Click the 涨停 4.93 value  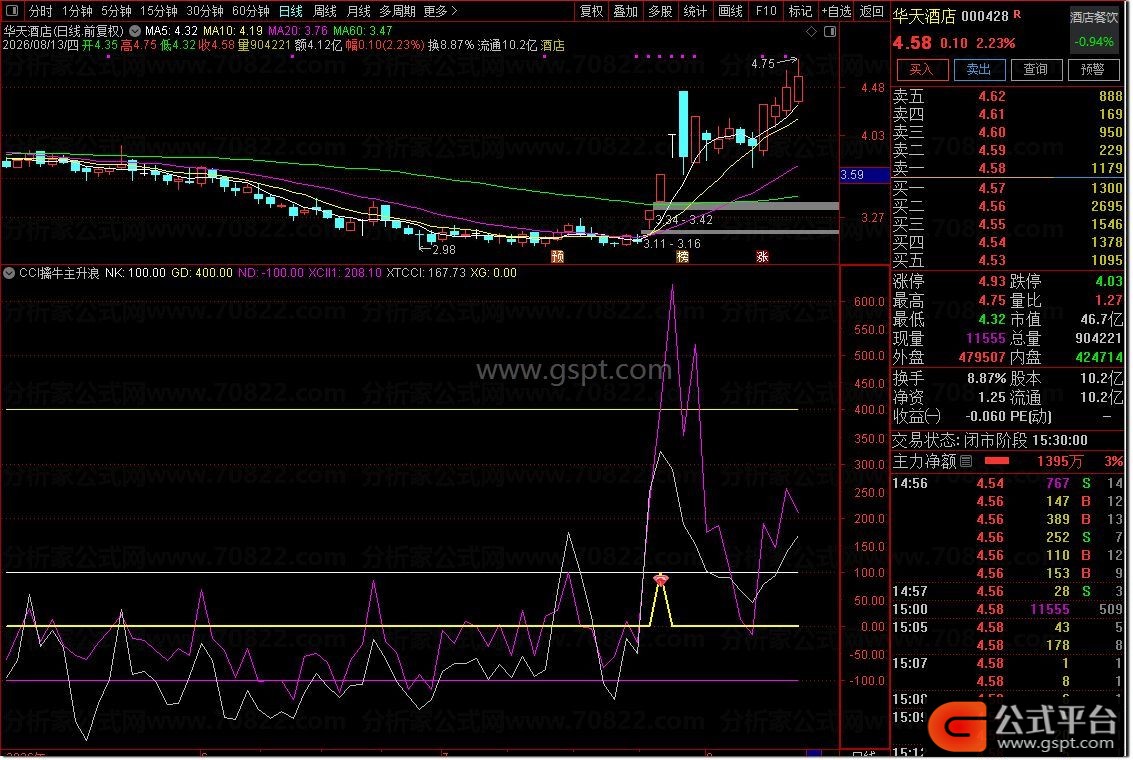(x=992, y=281)
